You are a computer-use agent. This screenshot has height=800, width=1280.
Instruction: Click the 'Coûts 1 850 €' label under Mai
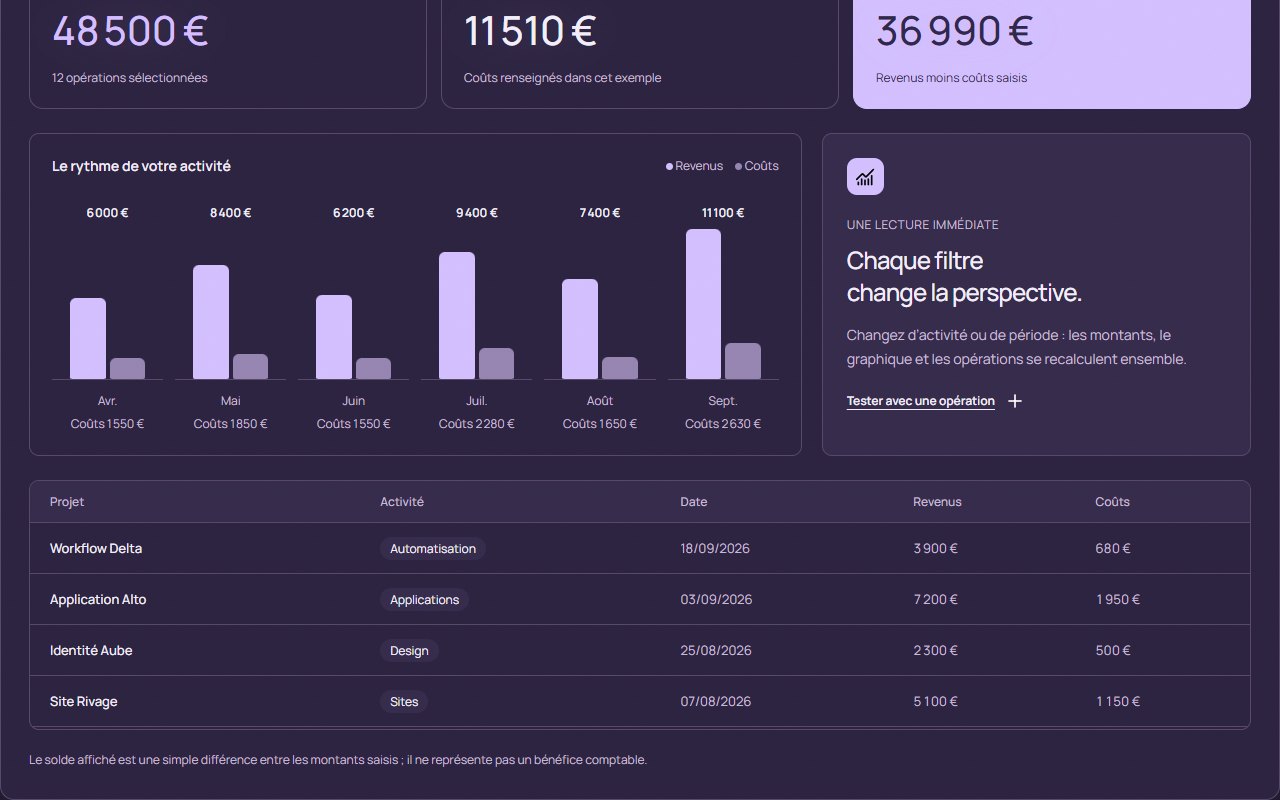[231, 424]
